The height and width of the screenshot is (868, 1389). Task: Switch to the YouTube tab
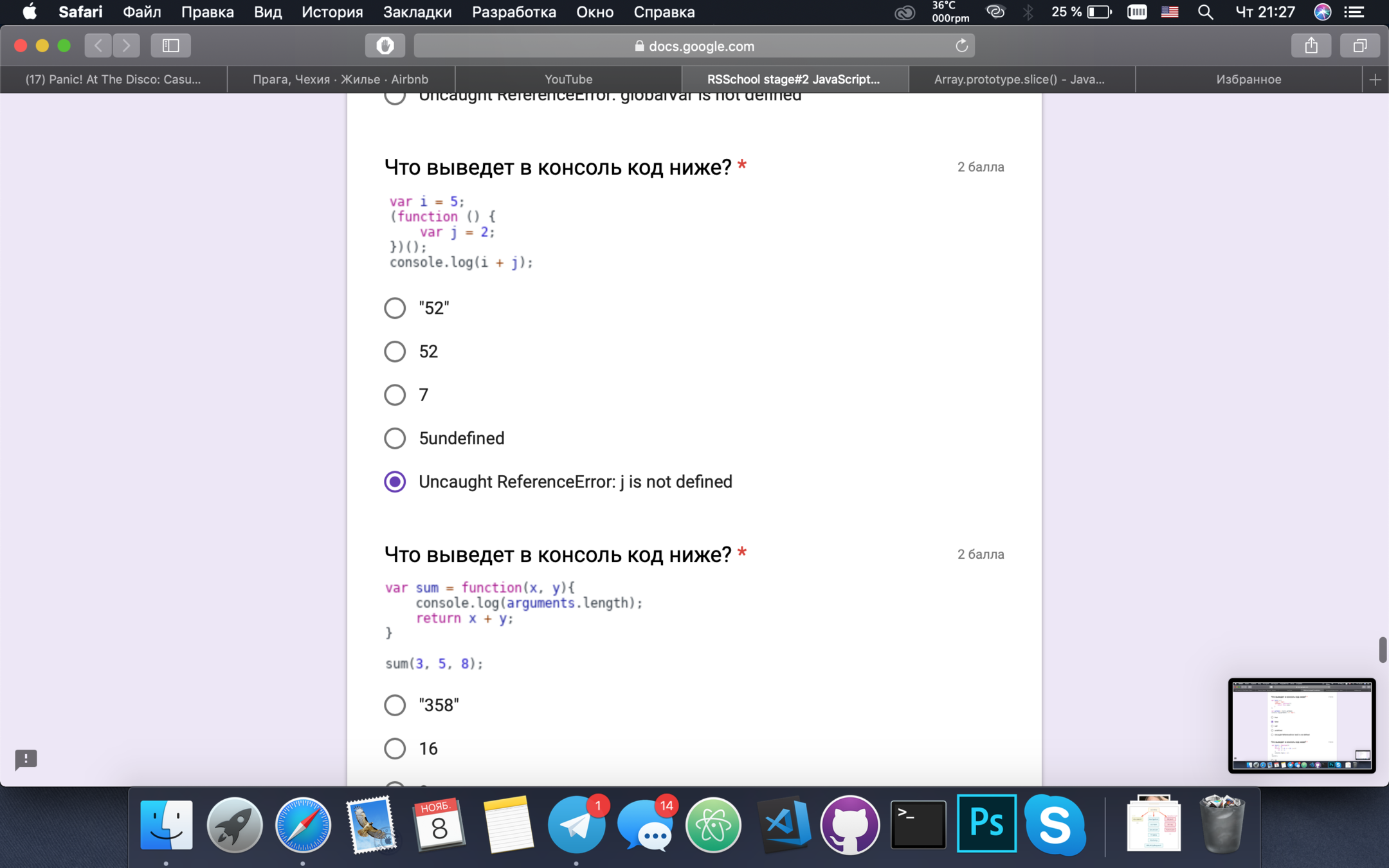pos(568,80)
